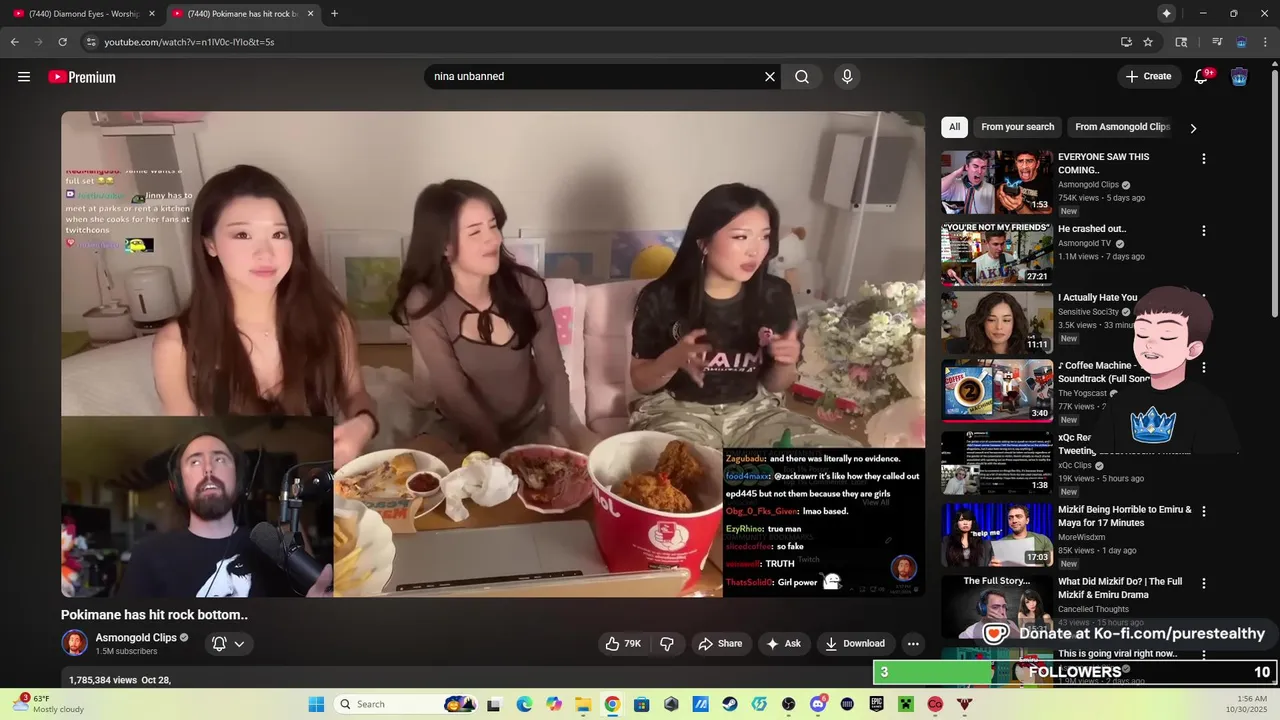The height and width of the screenshot is (720, 1280).
Task: Open the media controls toolbar icon
Action: (x=1217, y=42)
